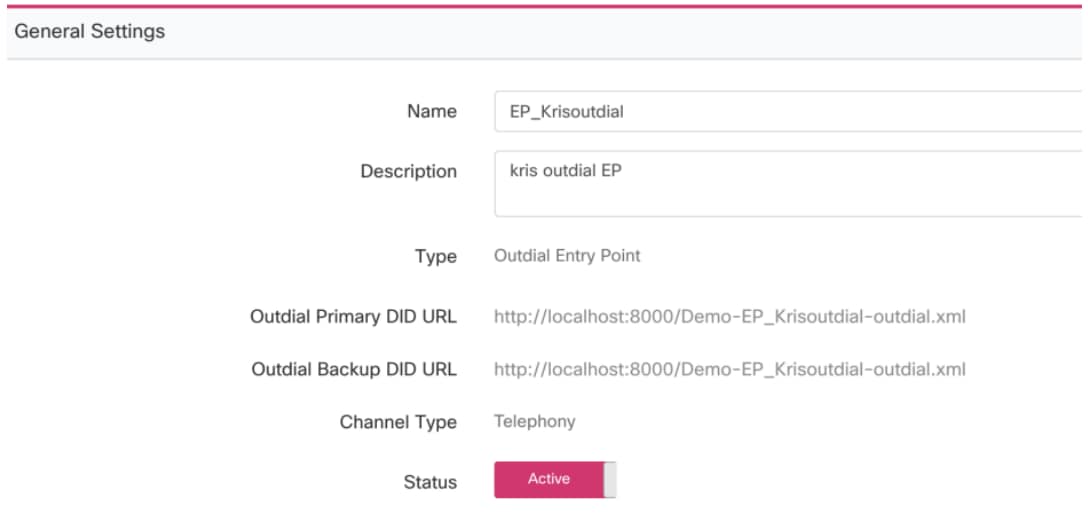Select the Telephony channel type value
The height and width of the screenshot is (528, 1088).
click(534, 421)
